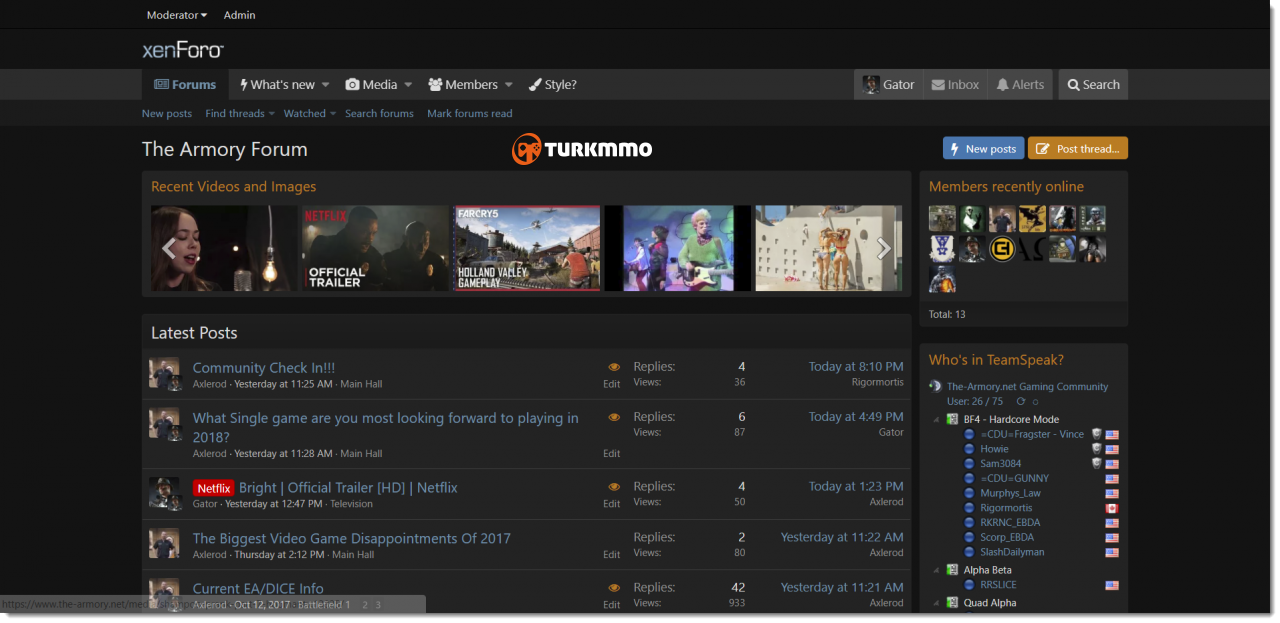Collapse the Alpha Beta channel tree
Screen dimensions: 1280x623
(936, 570)
